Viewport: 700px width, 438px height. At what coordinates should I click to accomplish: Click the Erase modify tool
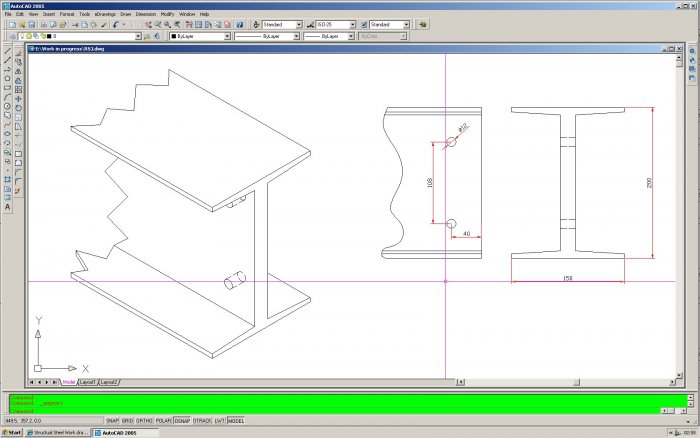[x=18, y=53]
